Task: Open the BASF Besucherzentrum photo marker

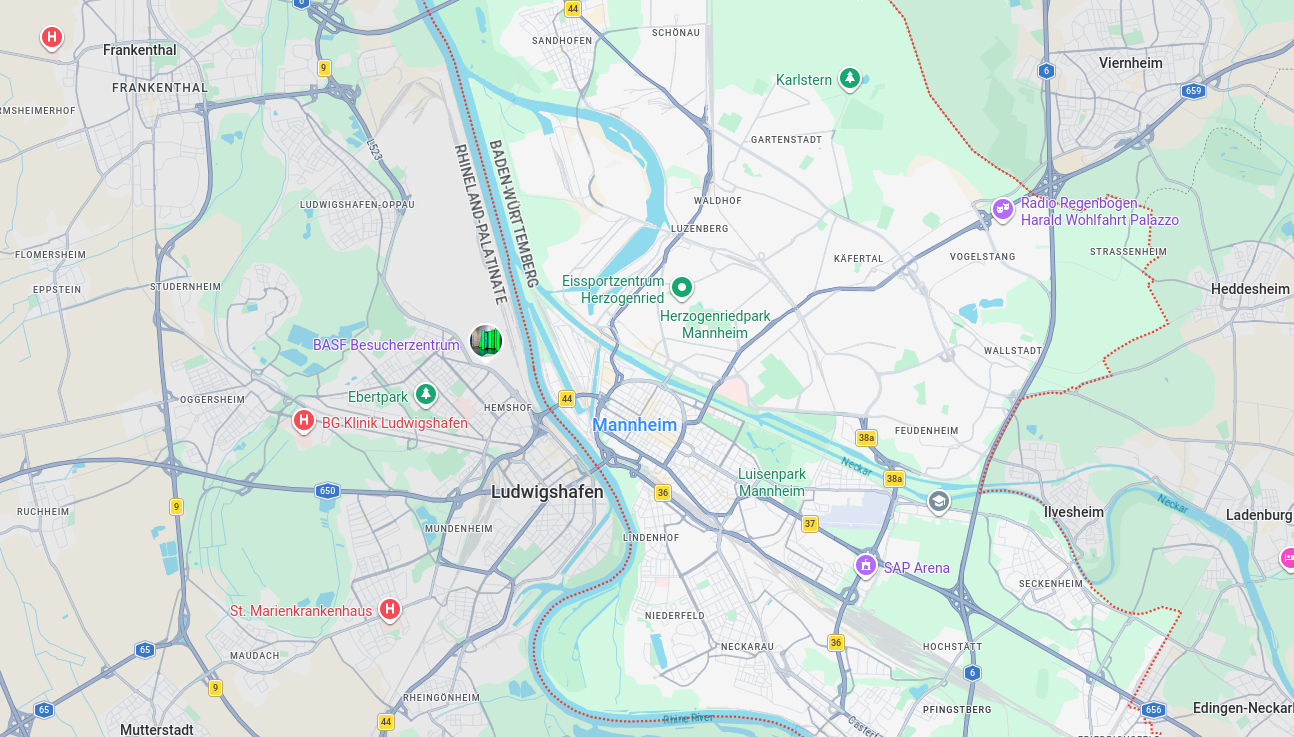Action: coord(486,341)
